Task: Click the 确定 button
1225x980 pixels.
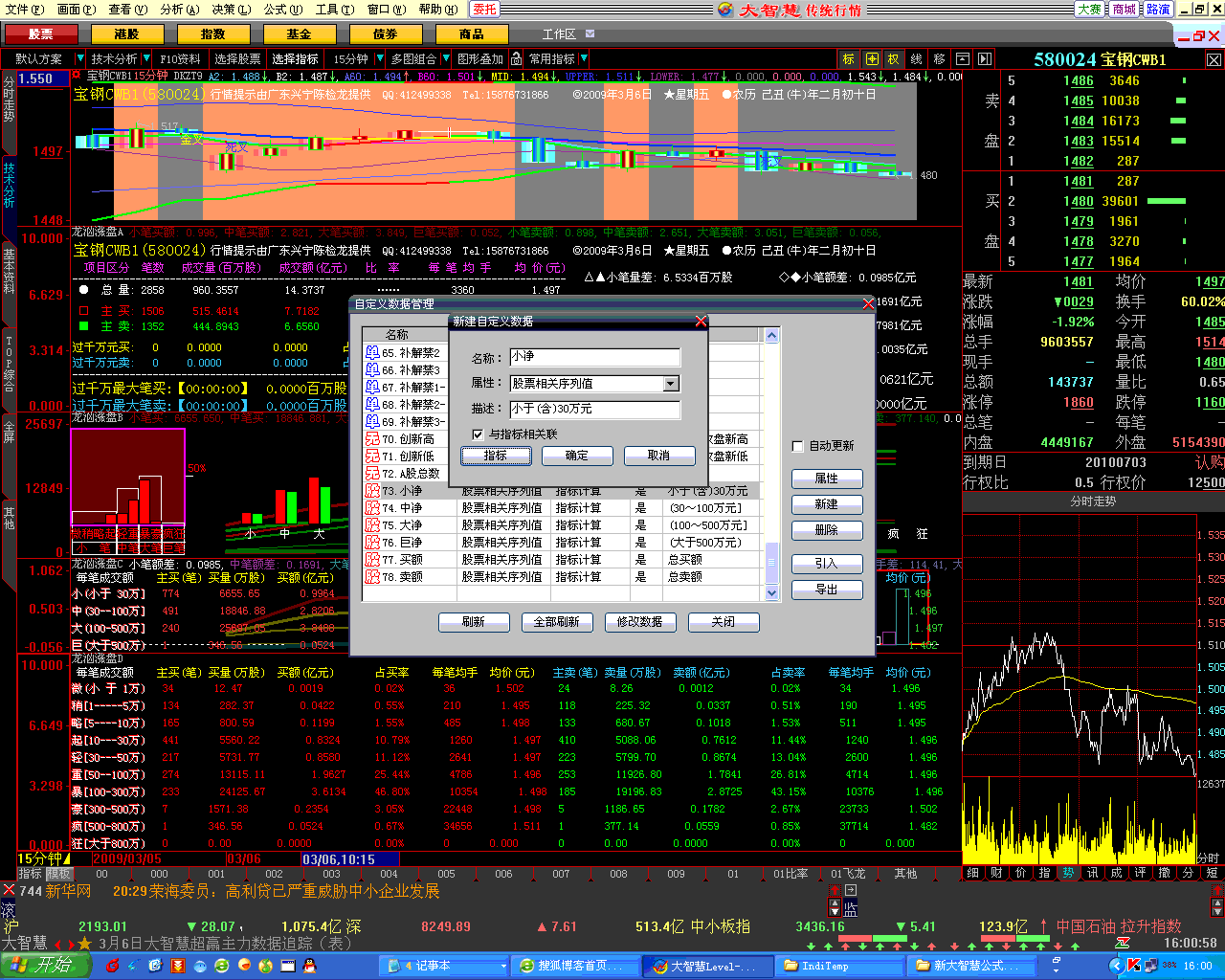Action: point(577,456)
